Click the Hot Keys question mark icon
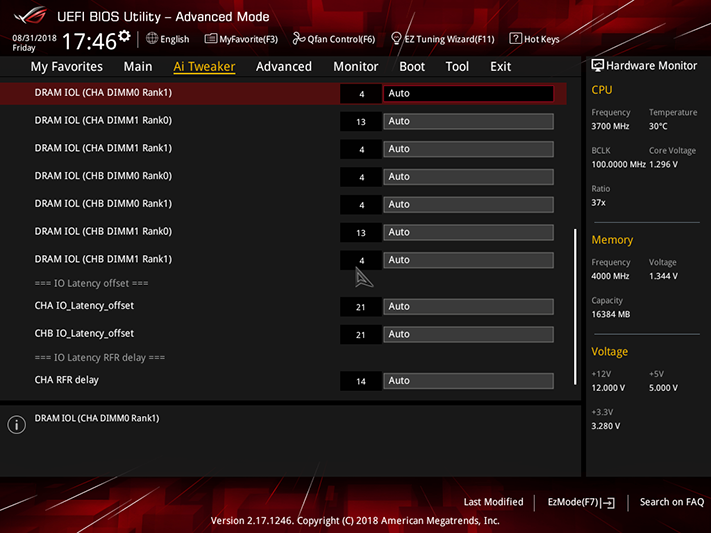Image resolution: width=711 pixels, height=533 pixels. coord(515,39)
